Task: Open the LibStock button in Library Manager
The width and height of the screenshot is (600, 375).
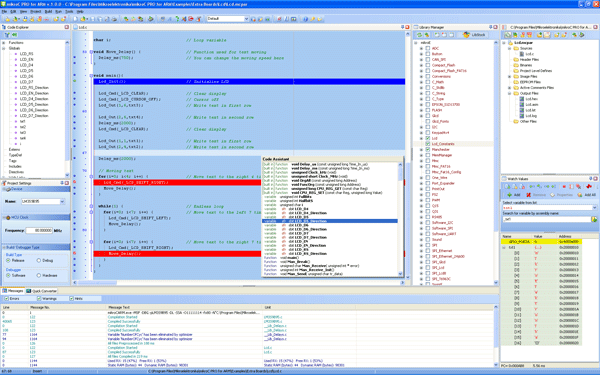Action: 474,35
